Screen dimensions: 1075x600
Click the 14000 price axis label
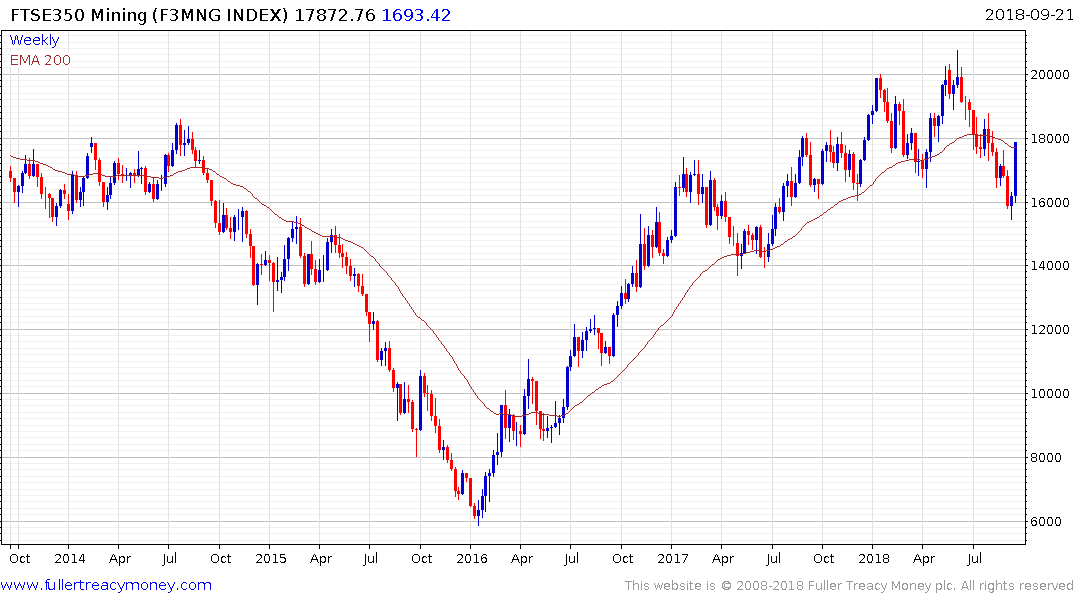(1052, 266)
